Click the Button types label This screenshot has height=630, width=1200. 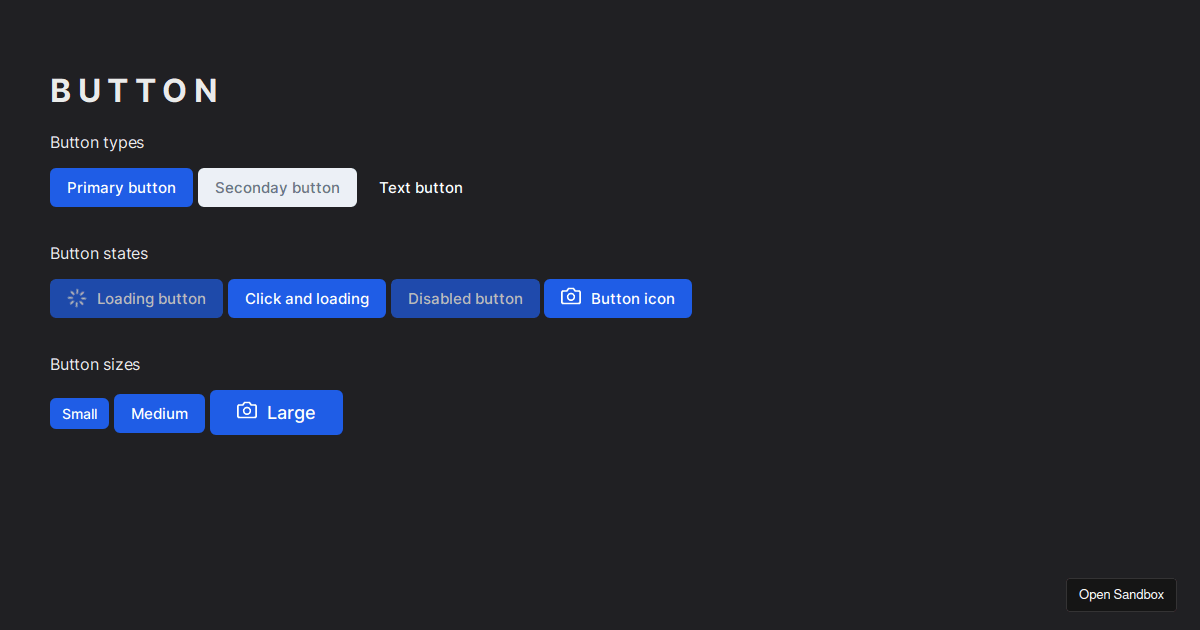click(97, 143)
